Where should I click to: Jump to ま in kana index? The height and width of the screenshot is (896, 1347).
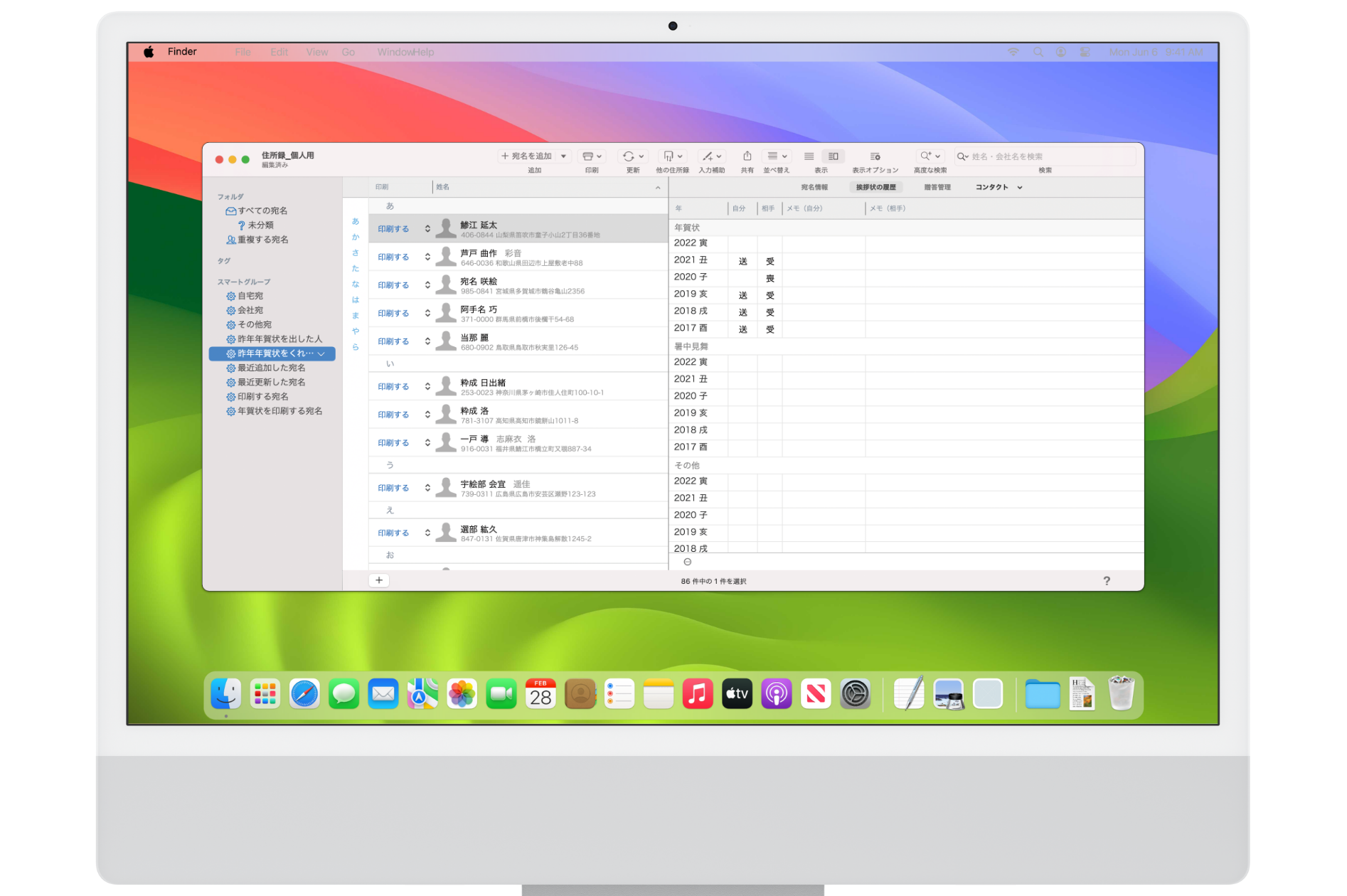(x=356, y=316)
